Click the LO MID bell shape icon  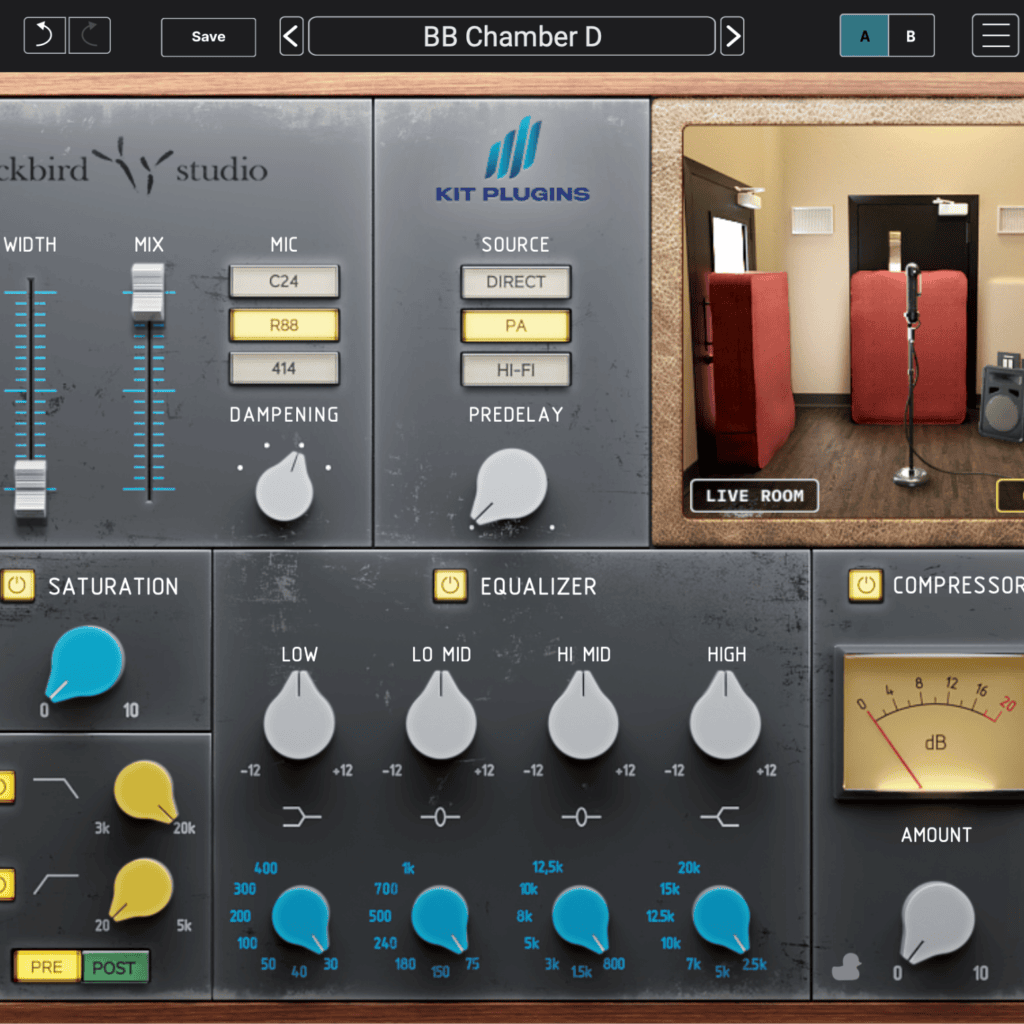point(440,817)
